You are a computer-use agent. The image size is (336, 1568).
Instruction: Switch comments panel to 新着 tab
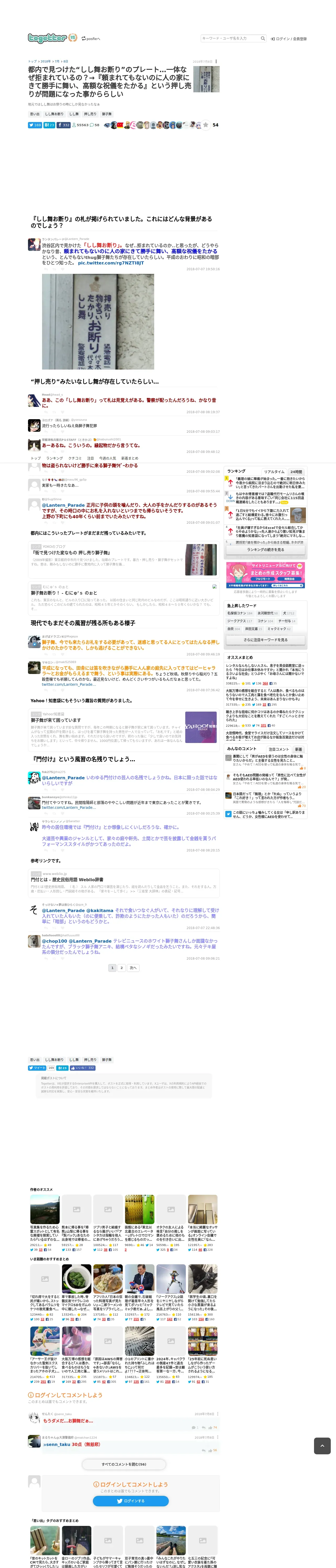298,749
